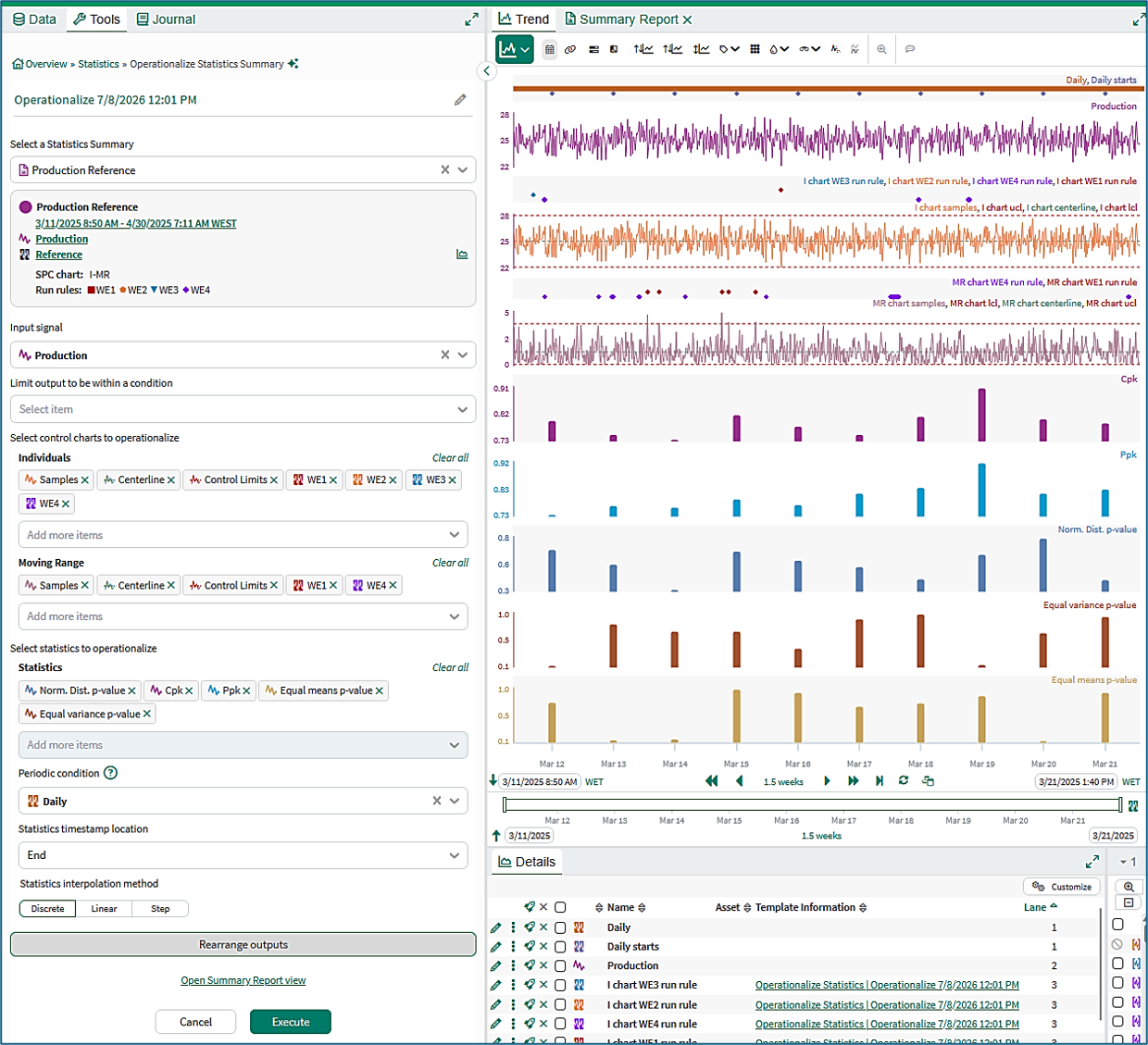Remove the WE3 chip from Individuals

[x=453, y=480]
